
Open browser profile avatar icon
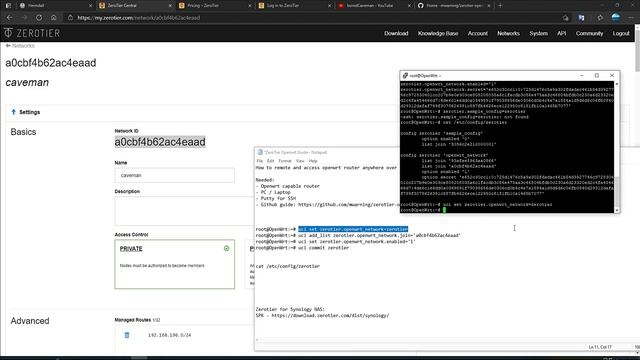tap(616, 18)
